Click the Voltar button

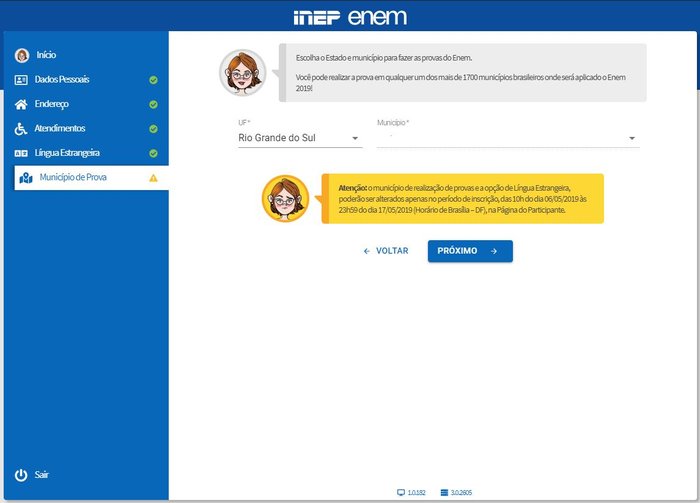click(386, 251)
